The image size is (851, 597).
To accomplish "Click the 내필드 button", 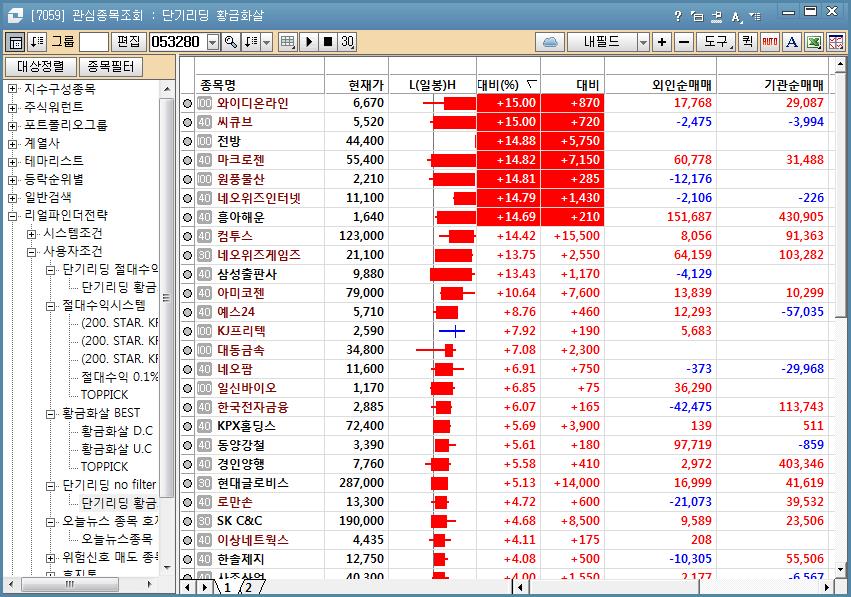I will click(x=602, y=42).
